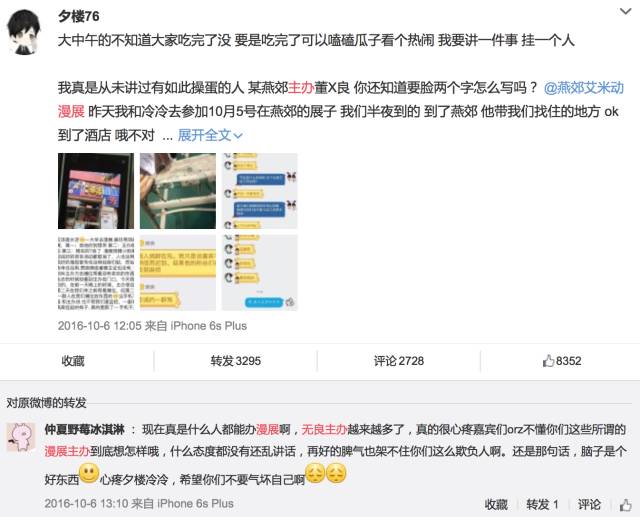Open 评论 2728 comments
The height and width of the screenshot is (517, 640).
pyautogui.click(x=399, y=361)
